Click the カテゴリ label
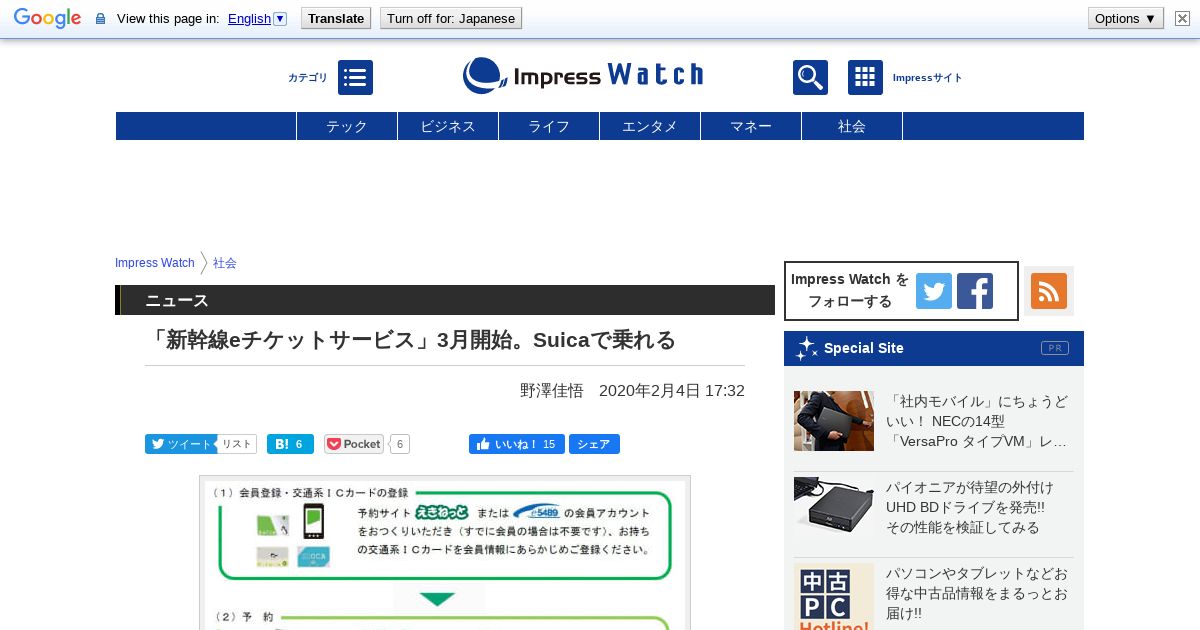The image size is (1200, 630). (307, 78)
